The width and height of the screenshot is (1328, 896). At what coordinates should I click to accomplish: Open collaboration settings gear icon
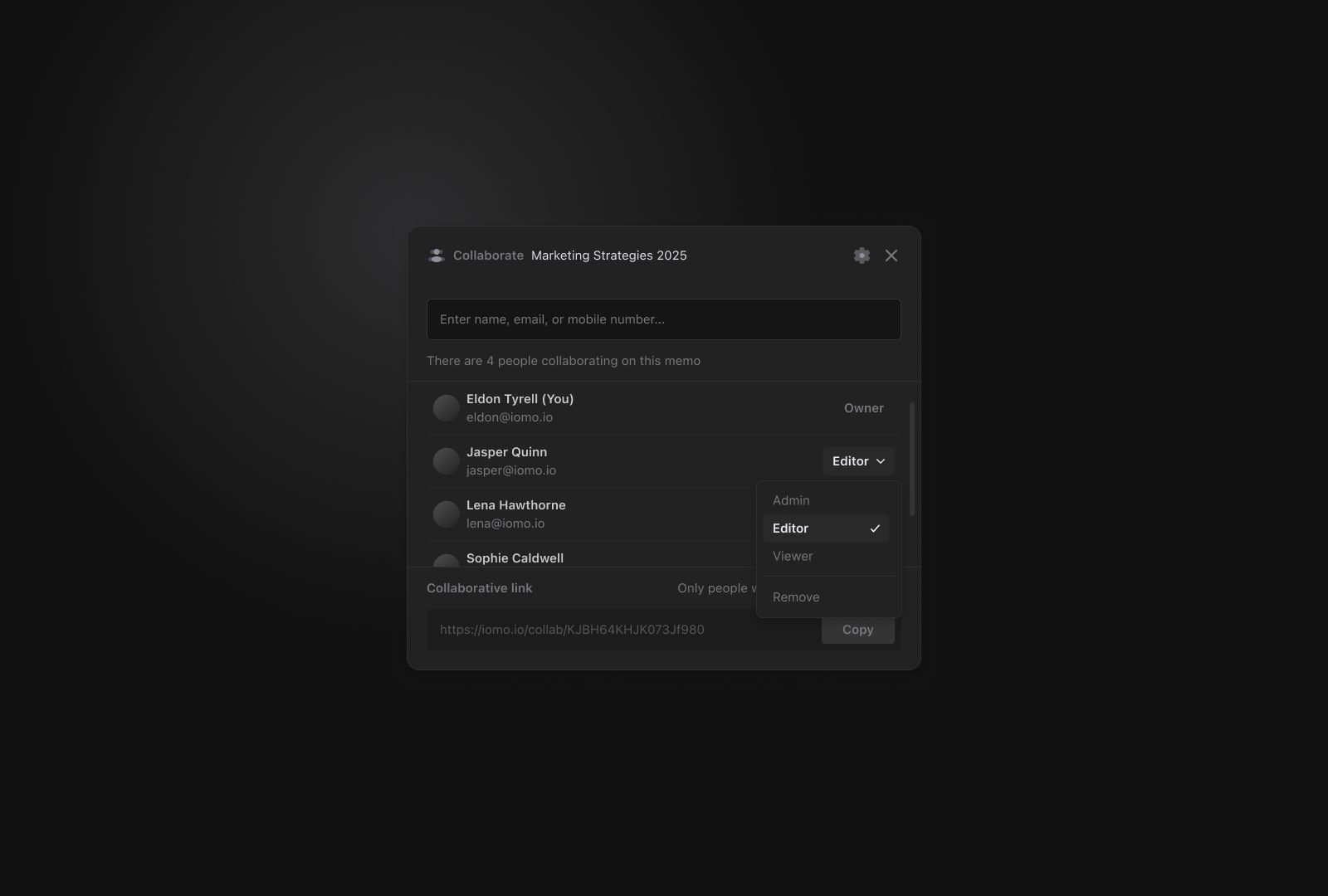tap(862, 256)
